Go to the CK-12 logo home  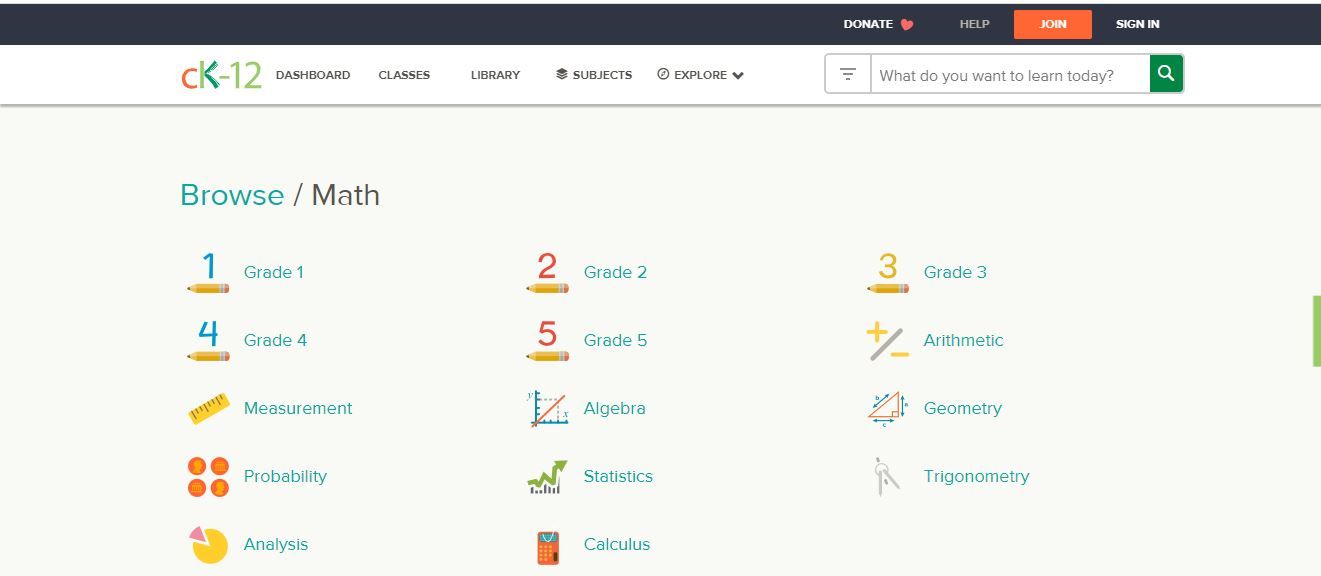[x=221, y=75]
